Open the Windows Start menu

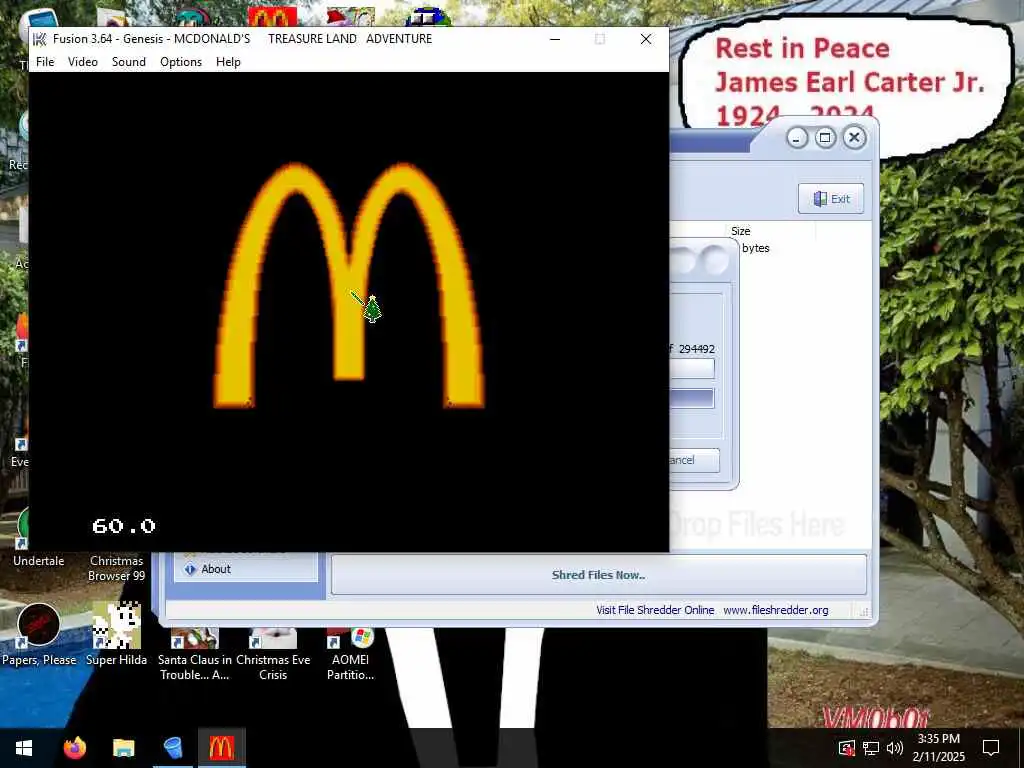coord(24,748)
